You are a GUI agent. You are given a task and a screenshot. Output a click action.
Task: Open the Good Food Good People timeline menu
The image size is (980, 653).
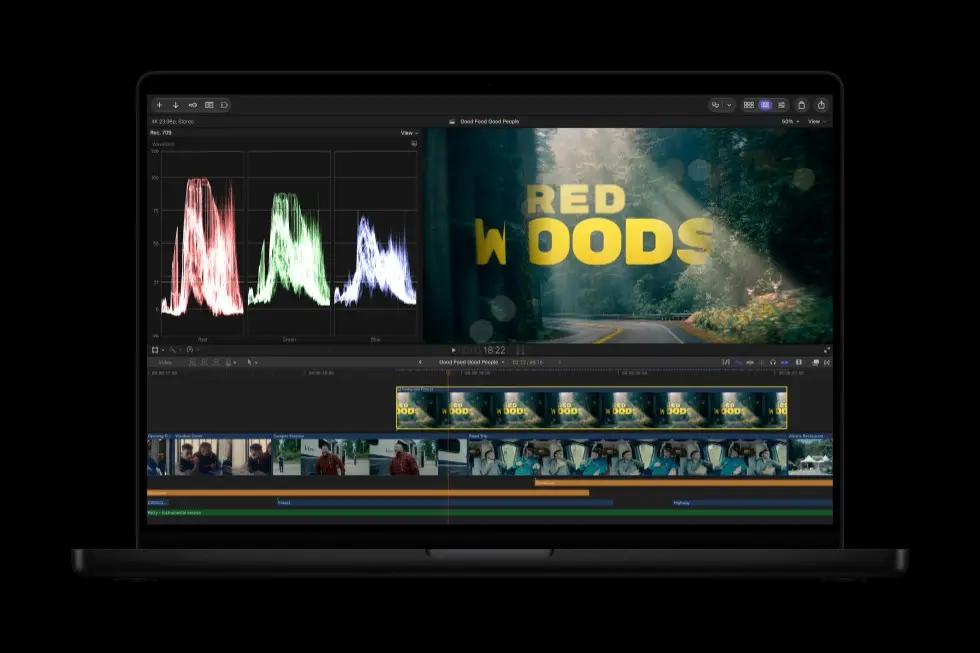pyautogui.click(x=471, y=362)
